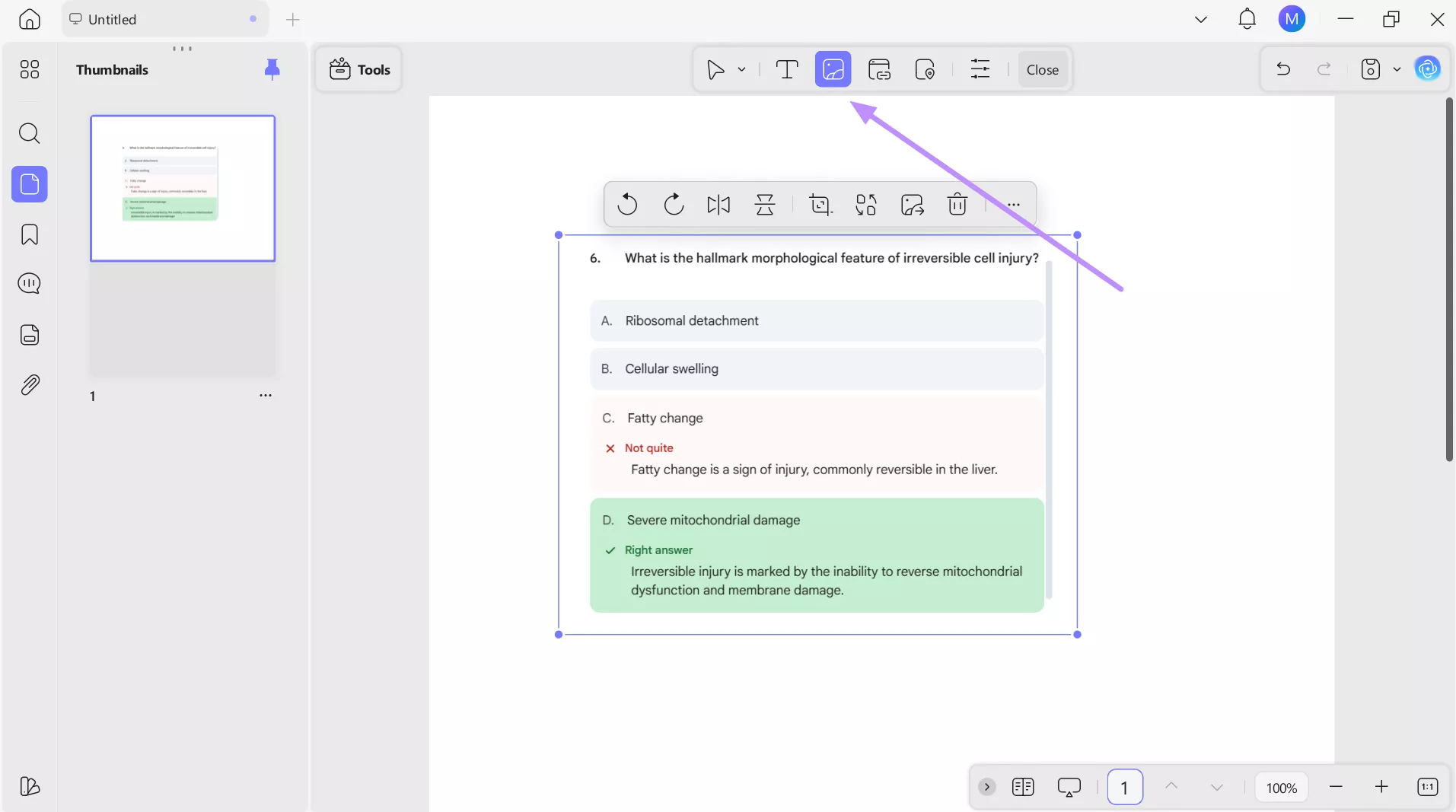The height and width of the screenshot is (812, 1456).
Task: Add a new tab
Action: (x=293, y=20)
